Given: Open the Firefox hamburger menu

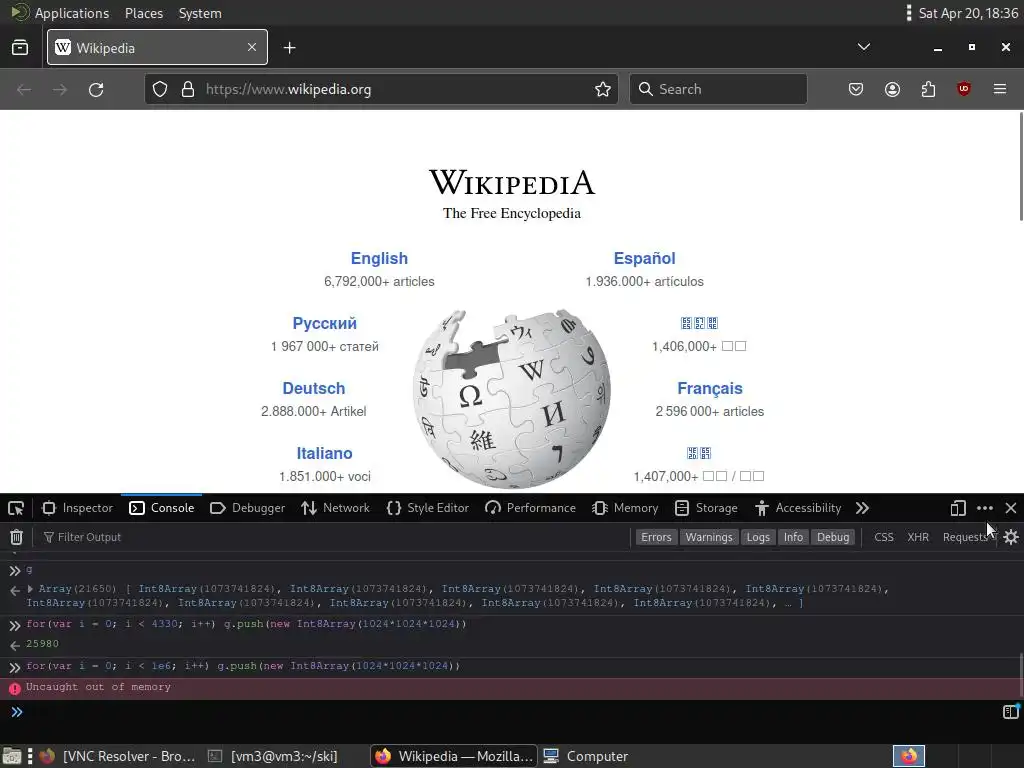Looking at the screenshot, I should click(x=1000, y=89).
